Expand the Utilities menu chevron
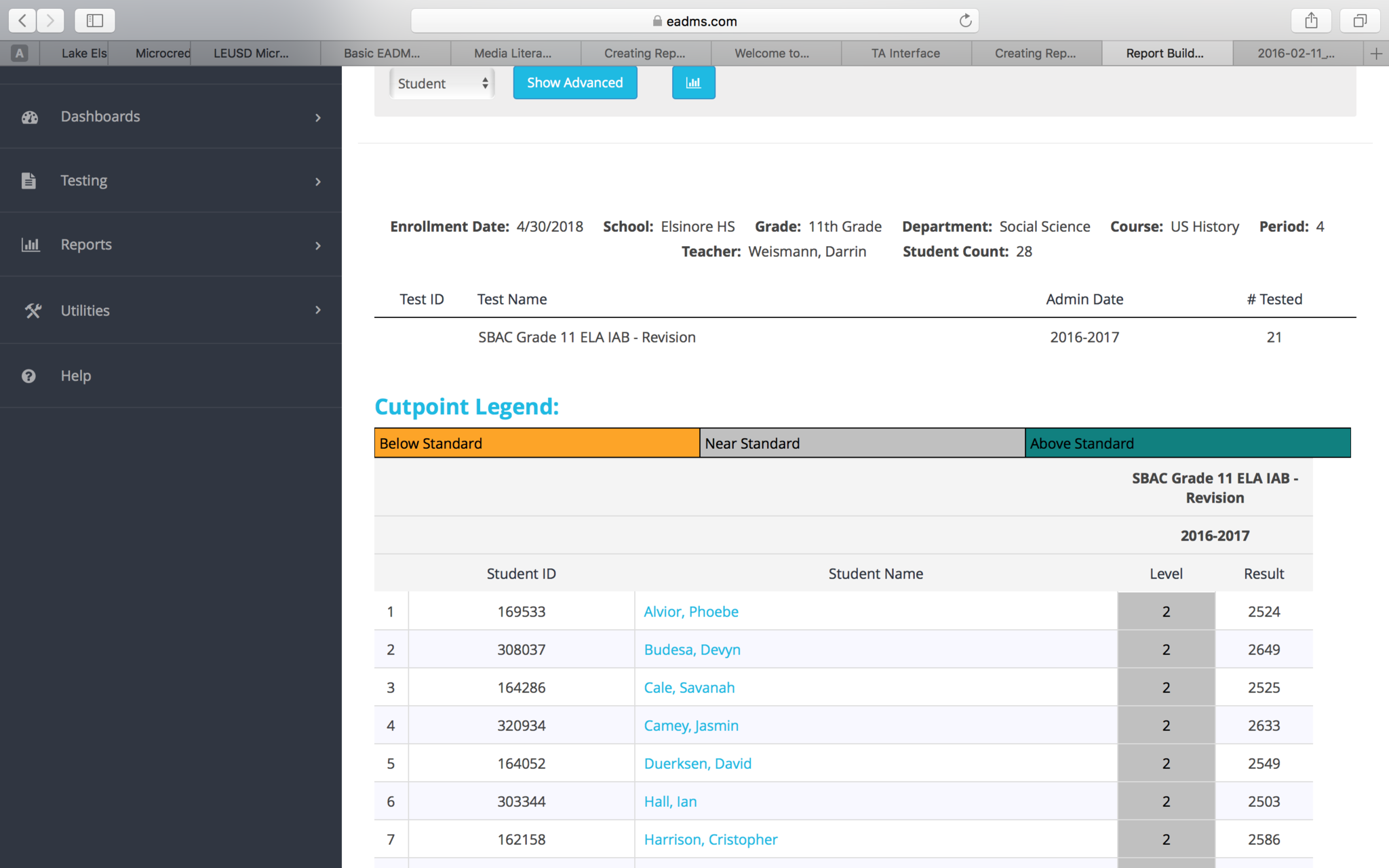This screenshot has width=1389, height=868. click(x=318, y=310)
